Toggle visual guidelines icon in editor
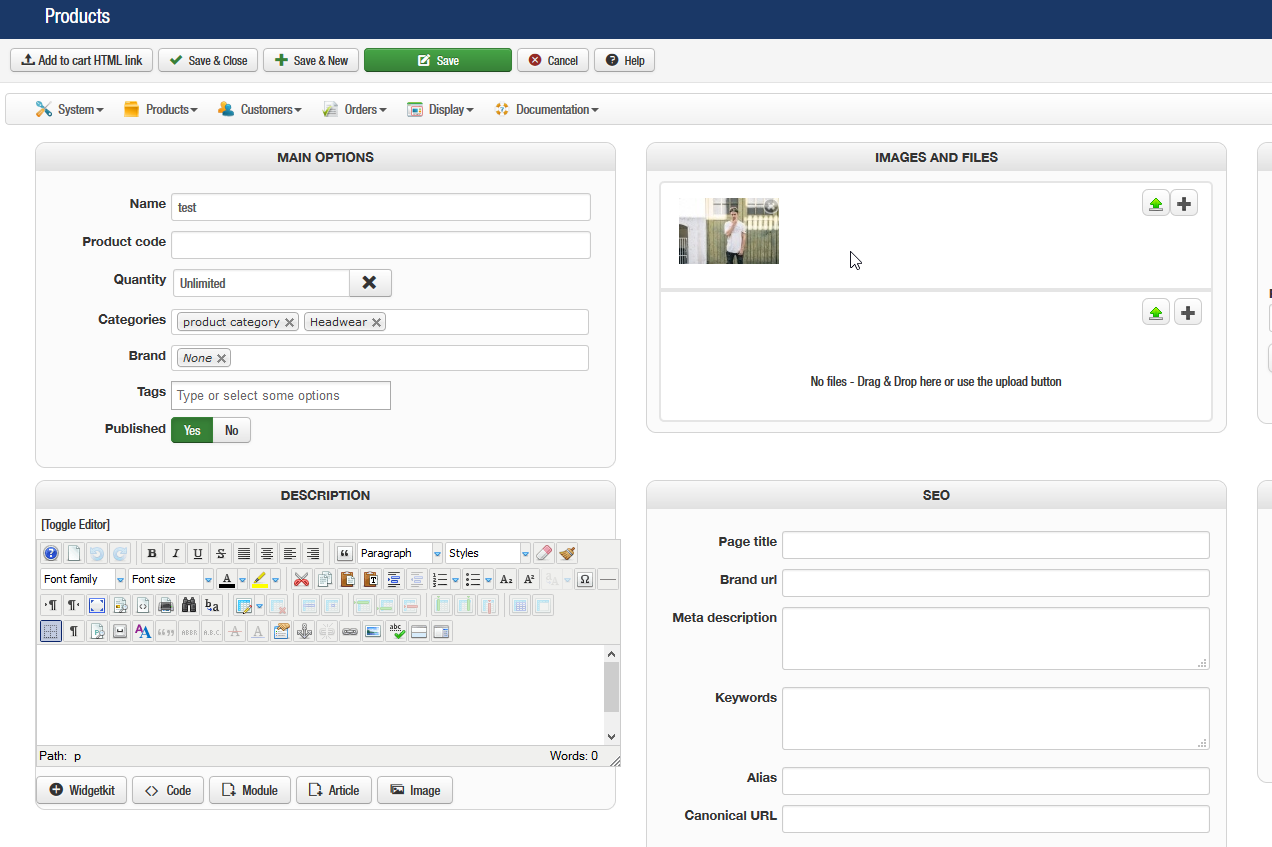The image size is (1272, 847). [x=51, y=631]
